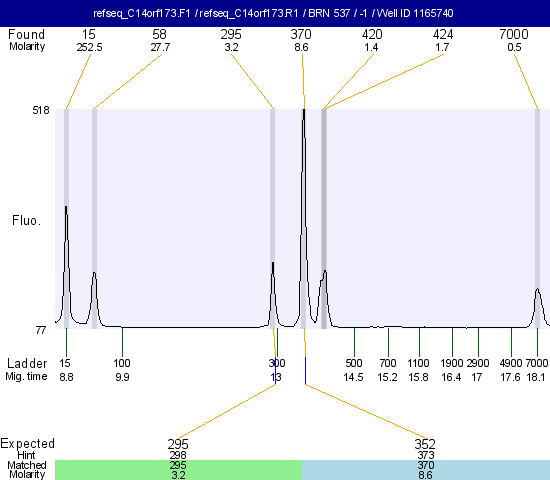Click the Hint 373 value
The height and width of the screenshot is (480, 550).
(426, 455)
